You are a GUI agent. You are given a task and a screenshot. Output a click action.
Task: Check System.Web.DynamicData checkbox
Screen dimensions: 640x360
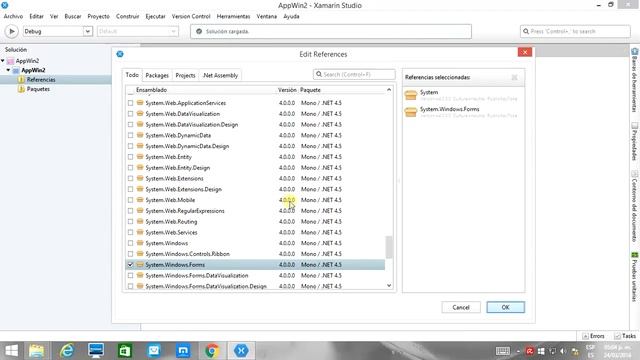pyautogui.click(x=130, y=135)
